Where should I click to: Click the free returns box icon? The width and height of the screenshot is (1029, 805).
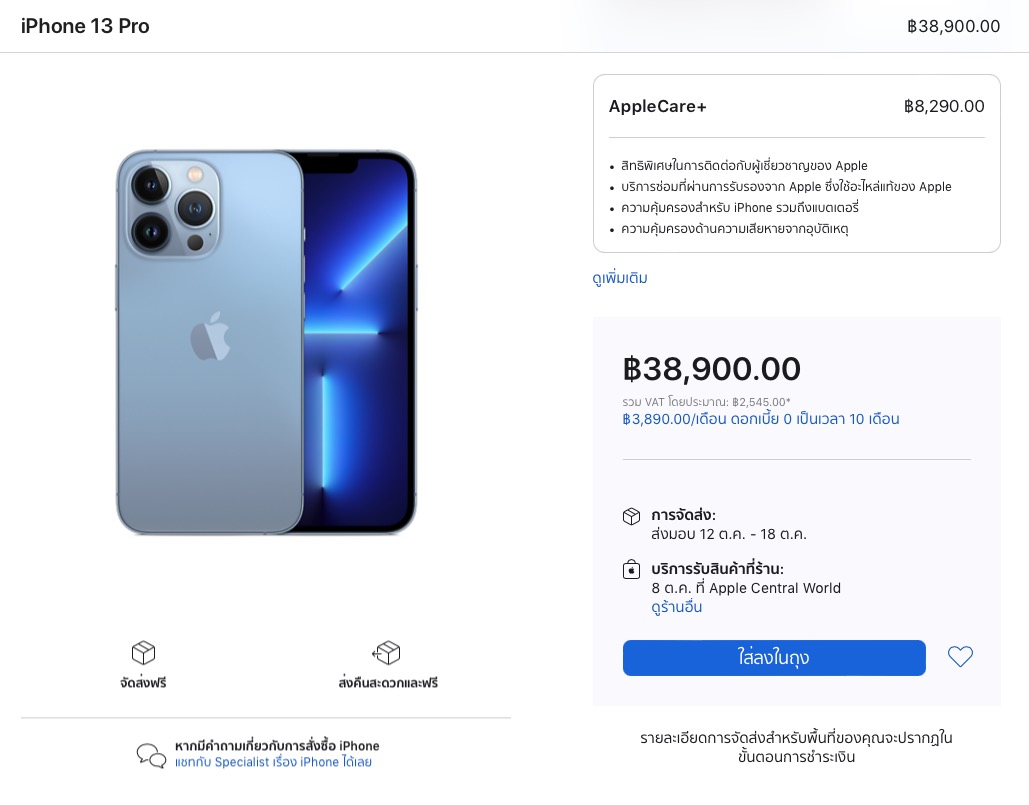click(386, 653)
